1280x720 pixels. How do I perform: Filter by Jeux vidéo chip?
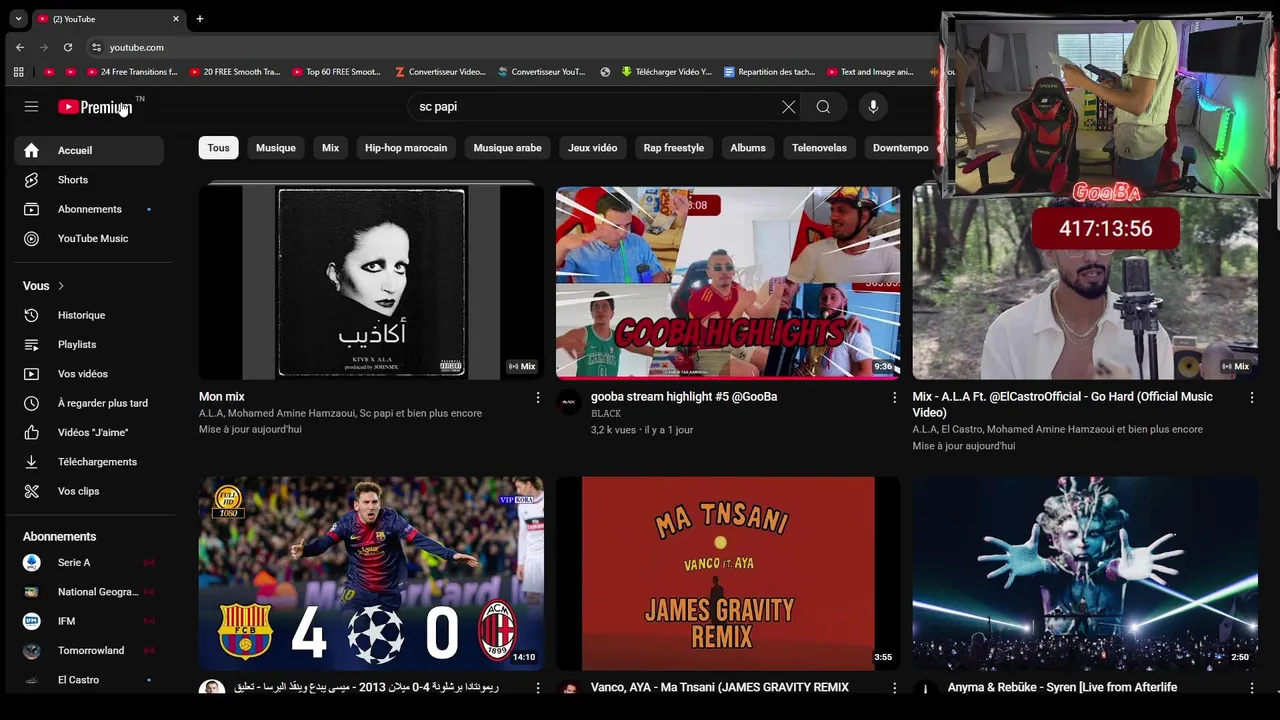tap(593, 148)
